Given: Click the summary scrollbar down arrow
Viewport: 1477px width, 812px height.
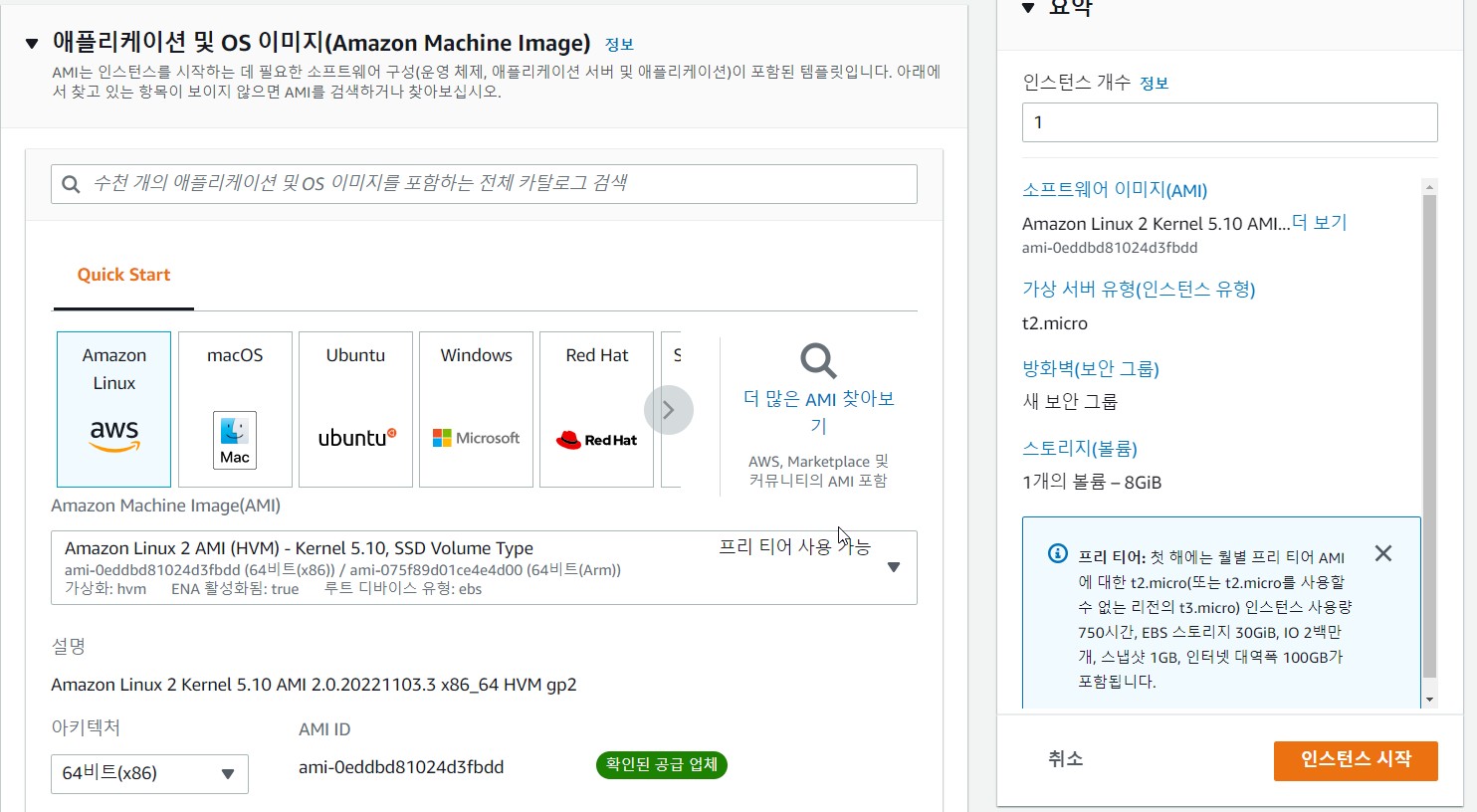Looking at the screenshot, I should click(x=1429, y=701).
